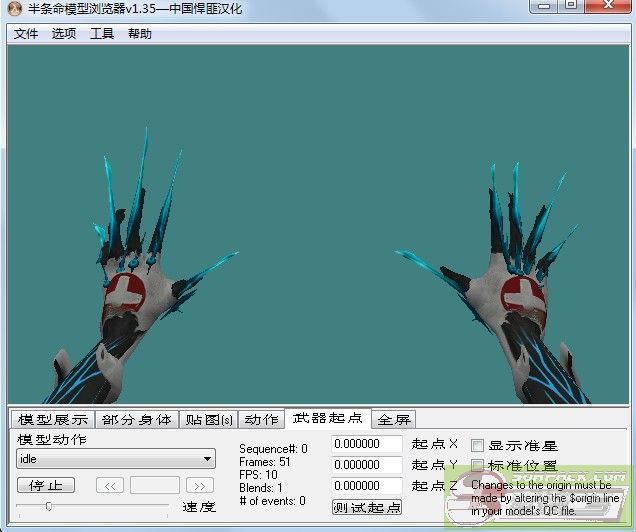Viewport: 636px width, 532px height.
Task: Switch to the 模型展示 tab
Action: coord(53,420)
